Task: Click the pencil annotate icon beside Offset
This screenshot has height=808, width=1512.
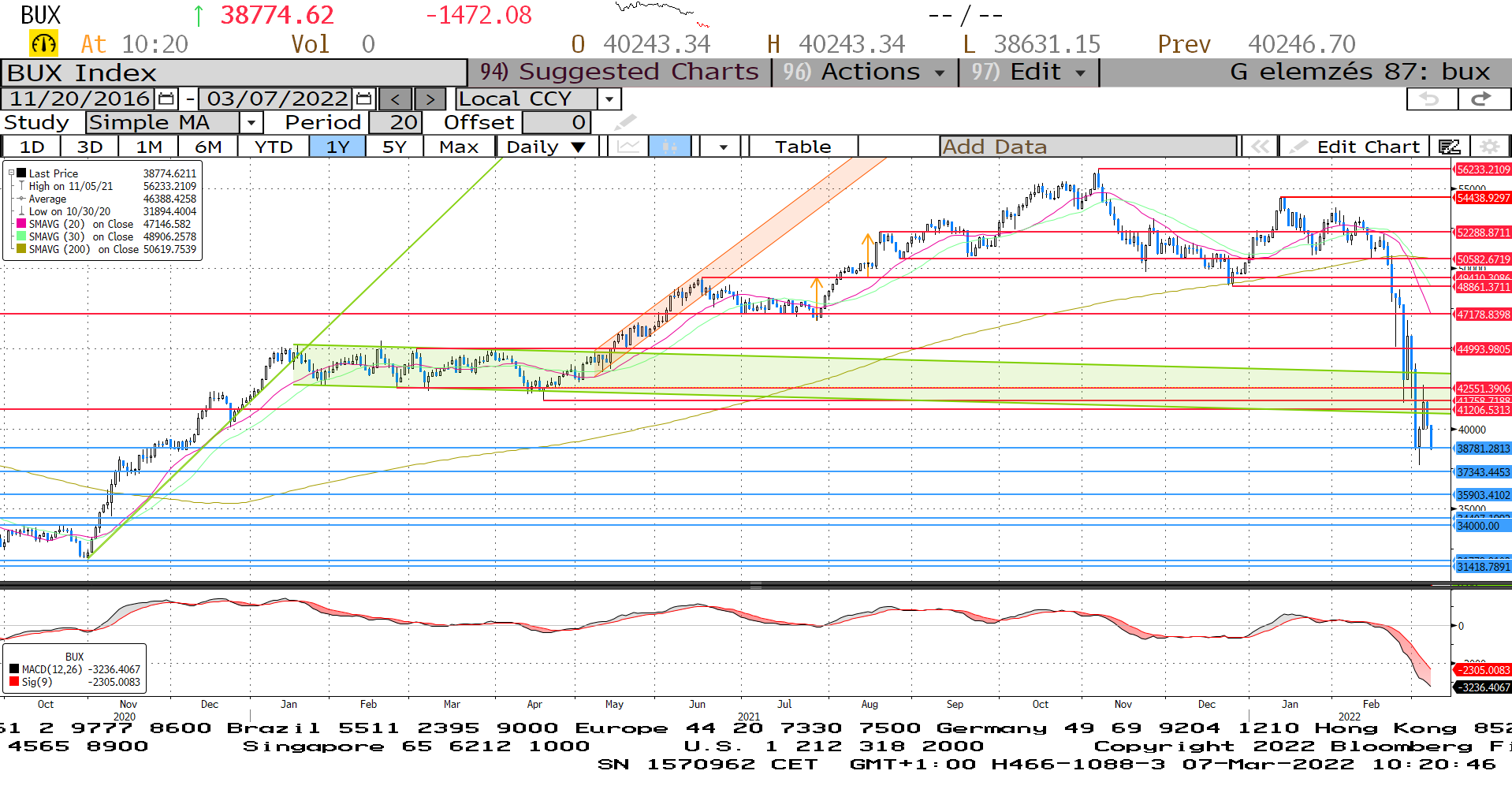Action: (x=625, y=122)
